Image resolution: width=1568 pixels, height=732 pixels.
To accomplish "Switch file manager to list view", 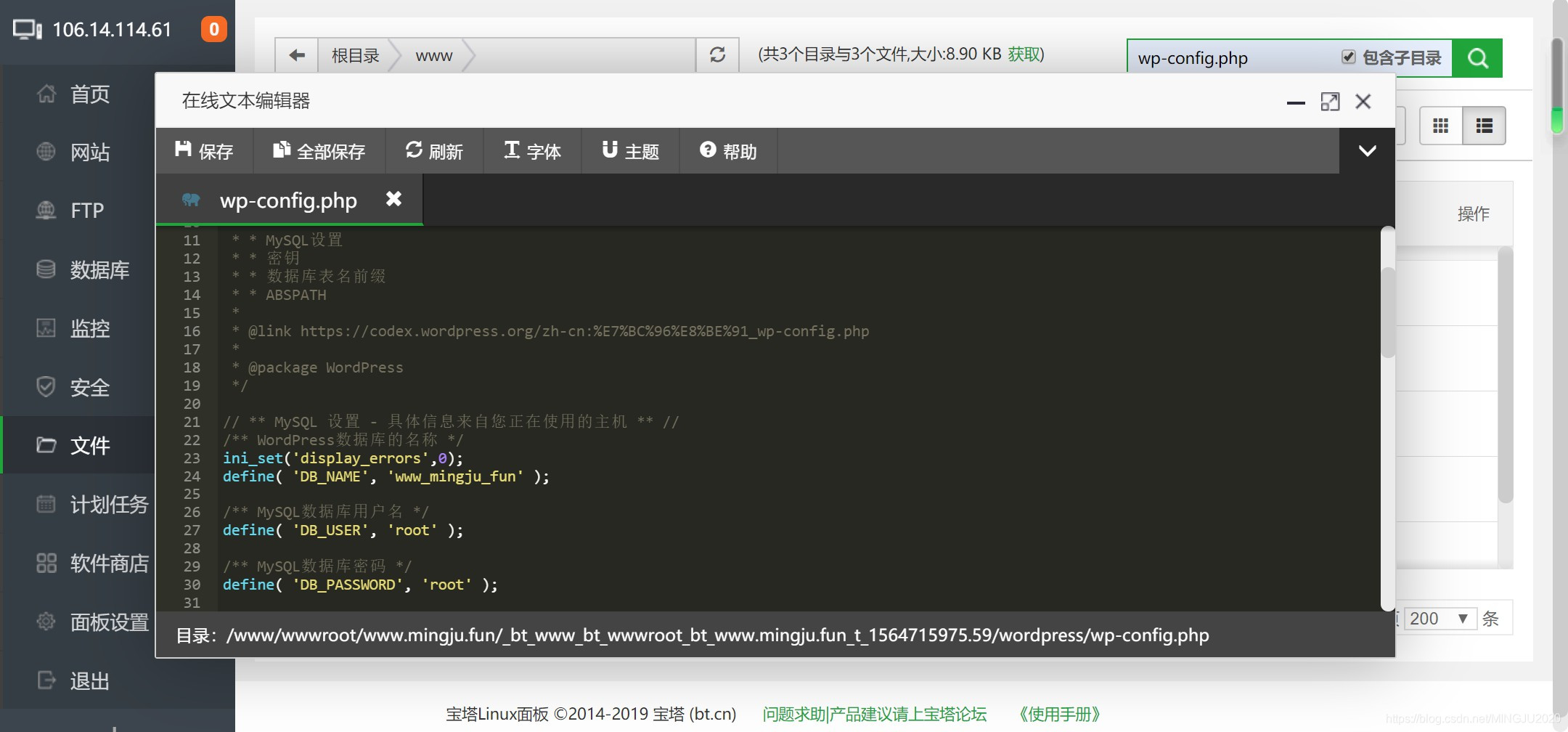I will (x=1484, y=126).
